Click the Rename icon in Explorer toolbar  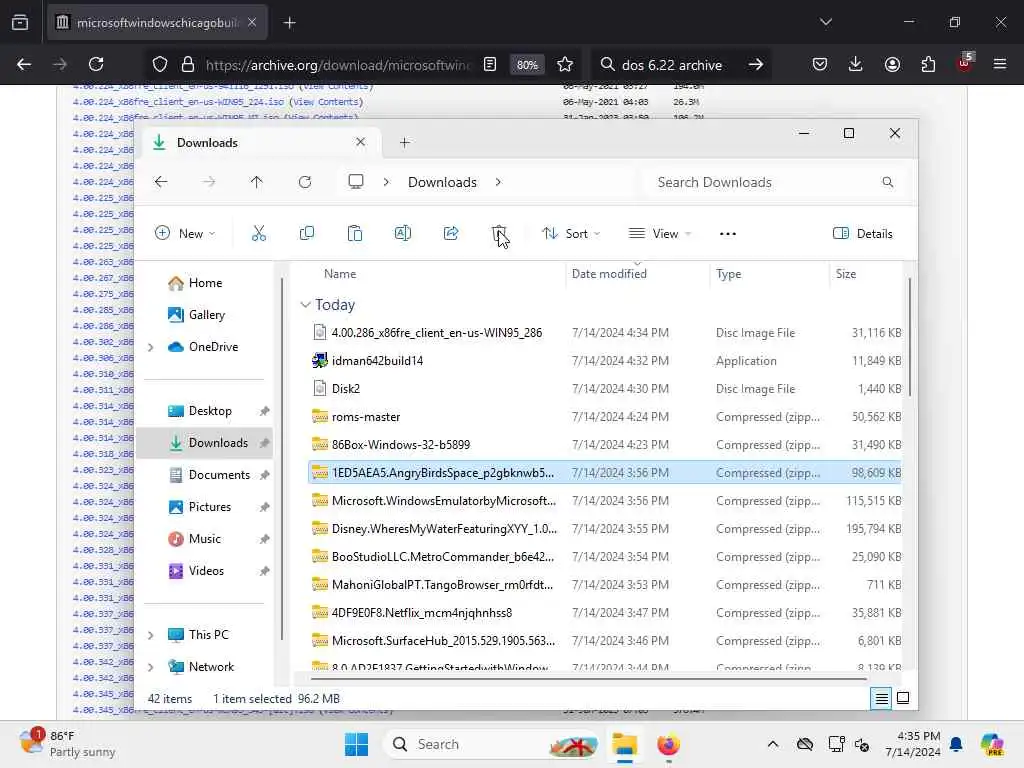(x=403, y=233)
